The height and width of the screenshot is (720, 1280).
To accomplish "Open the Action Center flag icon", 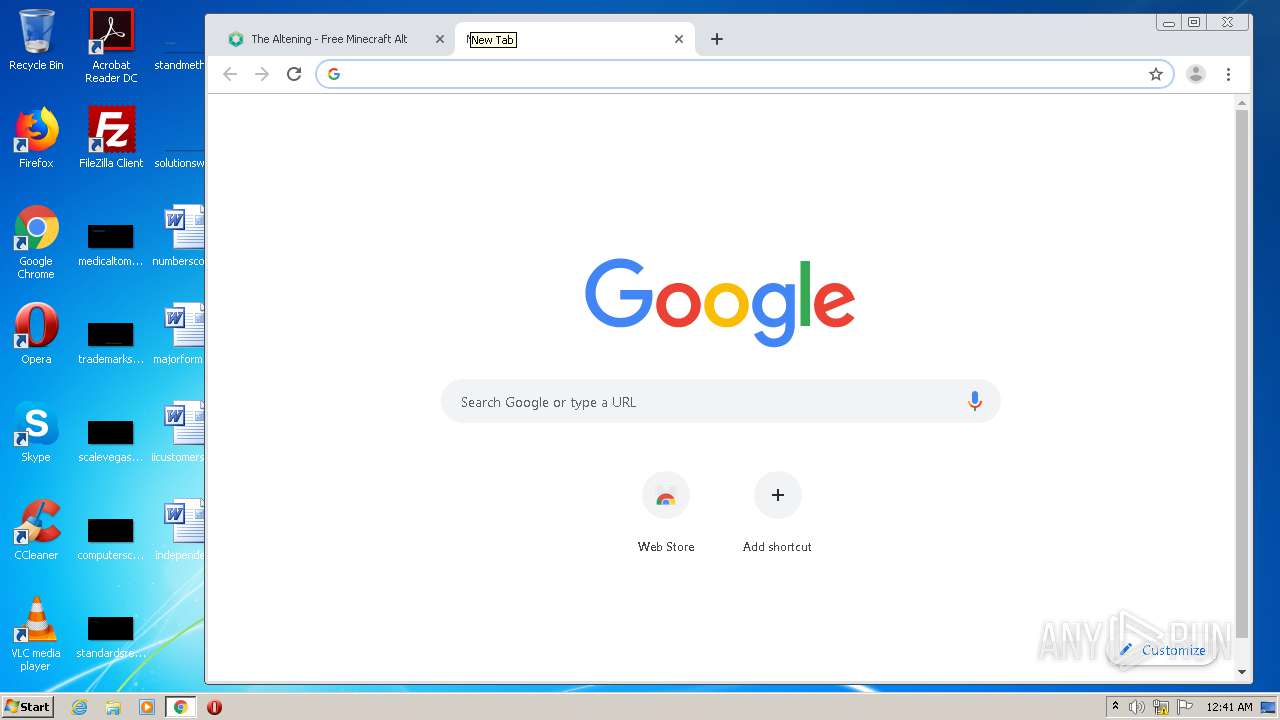I will pyautogui.click(x=1184, y=707).
